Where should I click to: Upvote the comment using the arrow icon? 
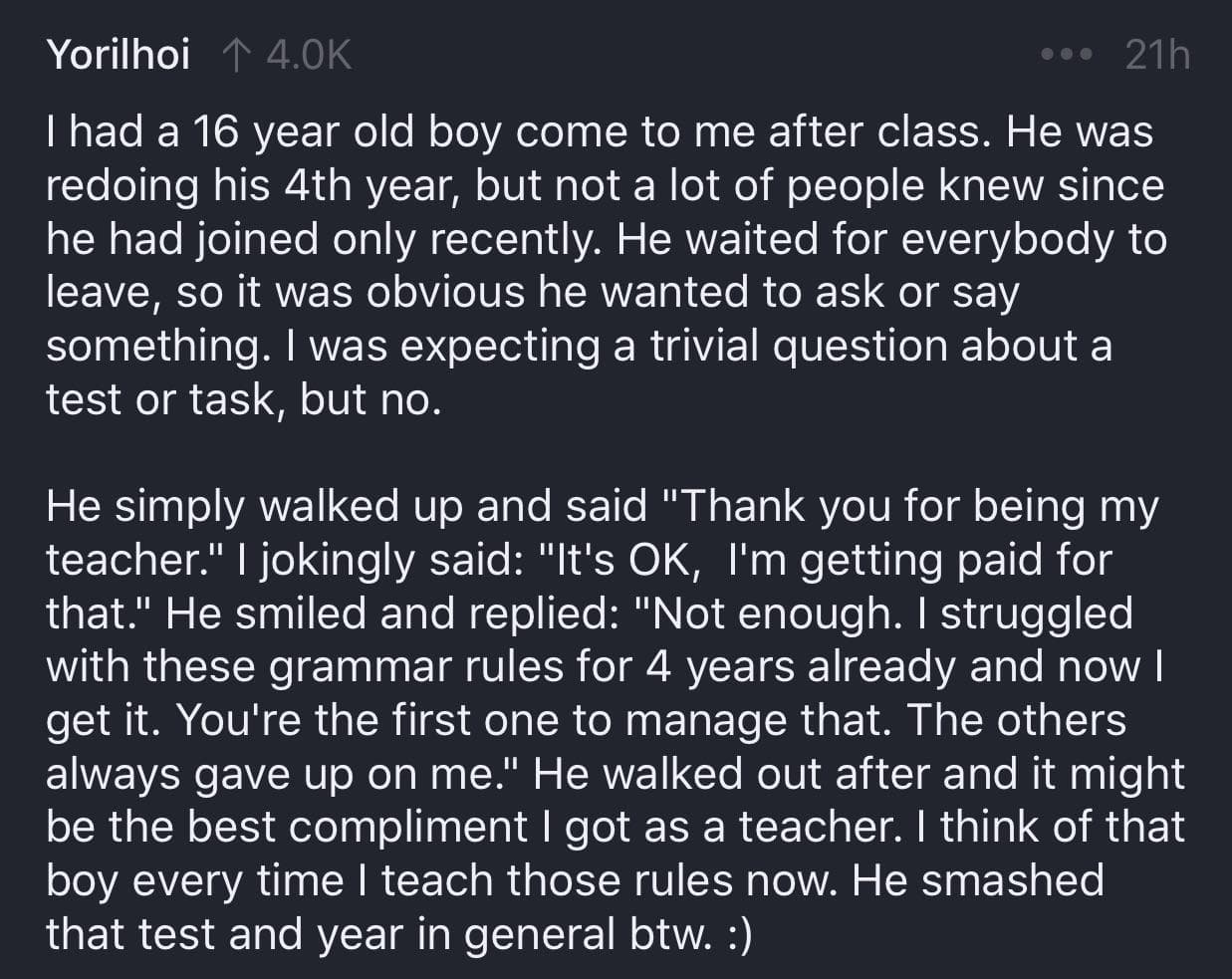point(236,55)
